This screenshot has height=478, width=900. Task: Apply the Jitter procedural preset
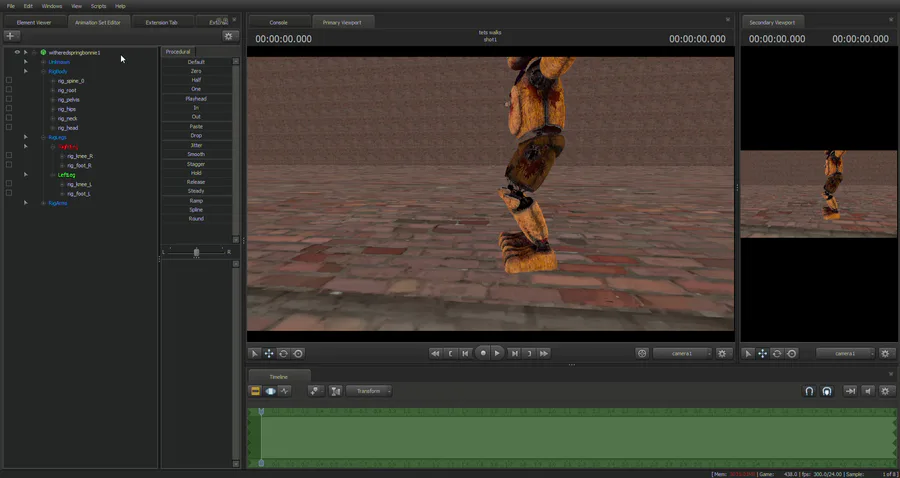click(x=196, y=145)
